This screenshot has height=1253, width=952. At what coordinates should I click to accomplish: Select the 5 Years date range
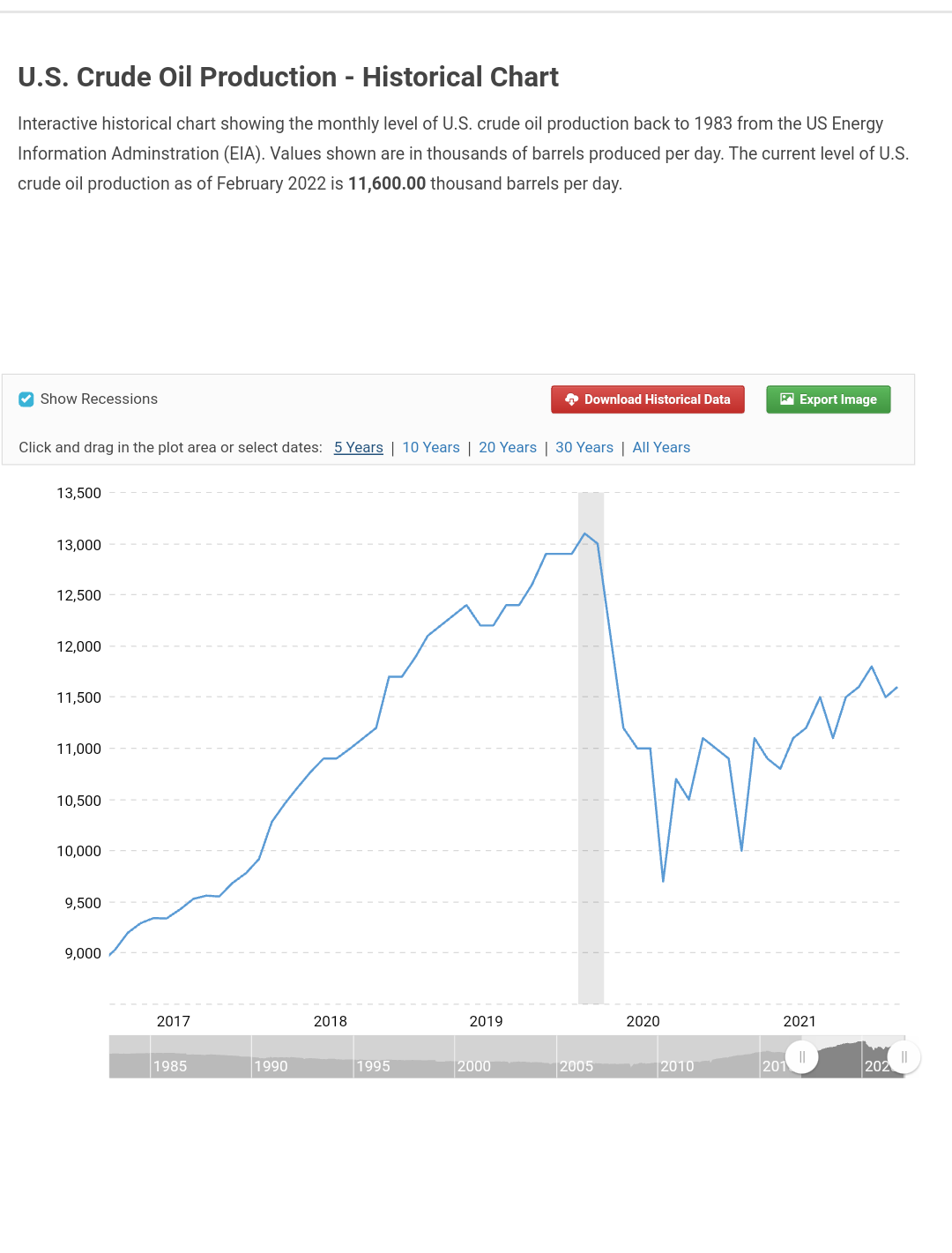[358, 448]
